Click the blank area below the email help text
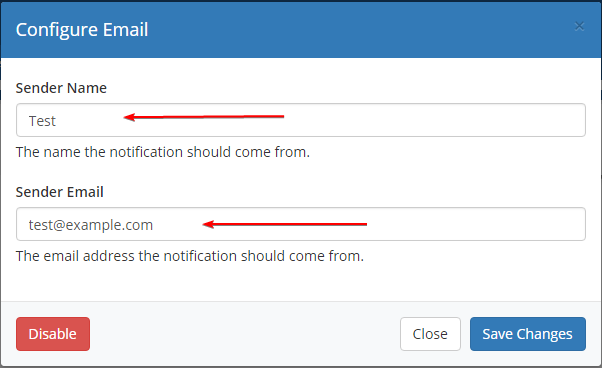The width and height of the screenshot is (602, 368). tap(301, 282)
